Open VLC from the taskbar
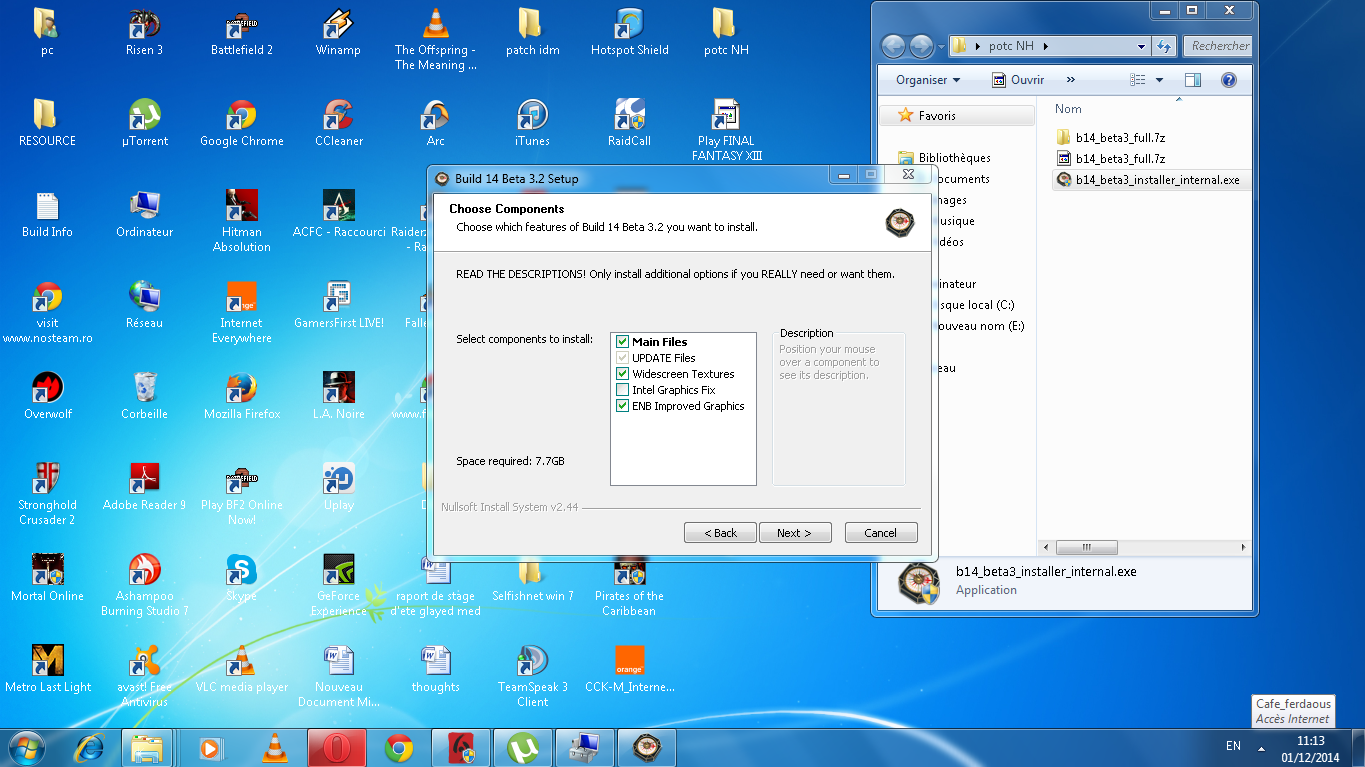The height and width of the screenshot is (767, 1365). coord(273,747)
